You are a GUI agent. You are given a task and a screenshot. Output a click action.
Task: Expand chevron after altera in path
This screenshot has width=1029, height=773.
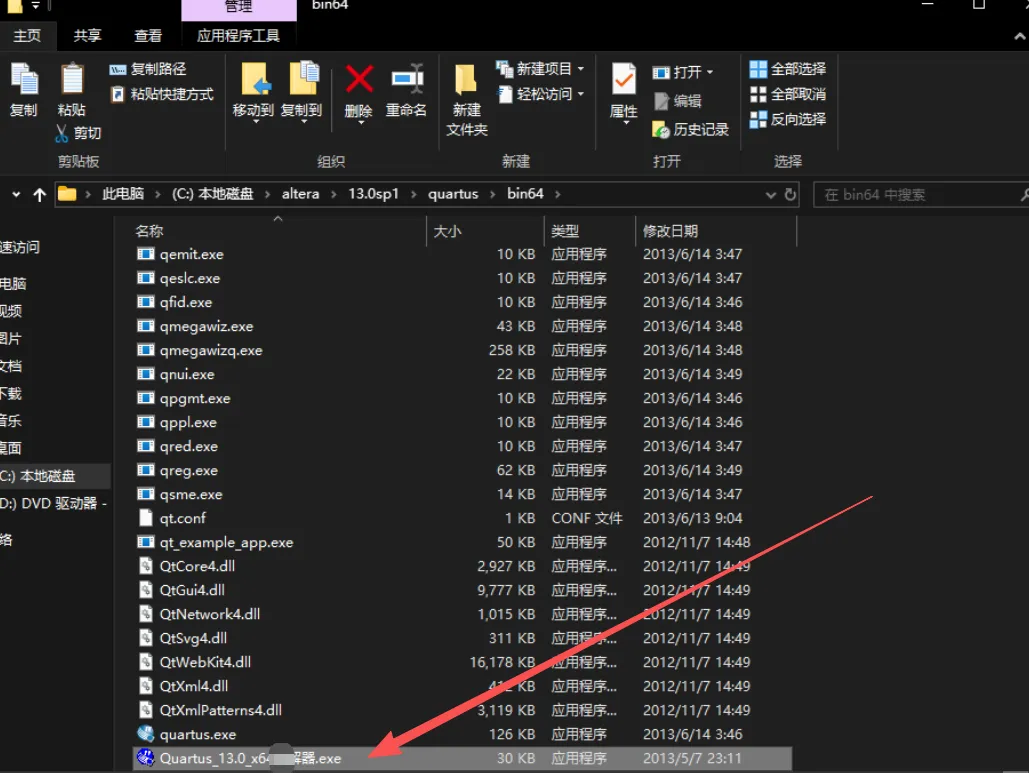point(333,194)
